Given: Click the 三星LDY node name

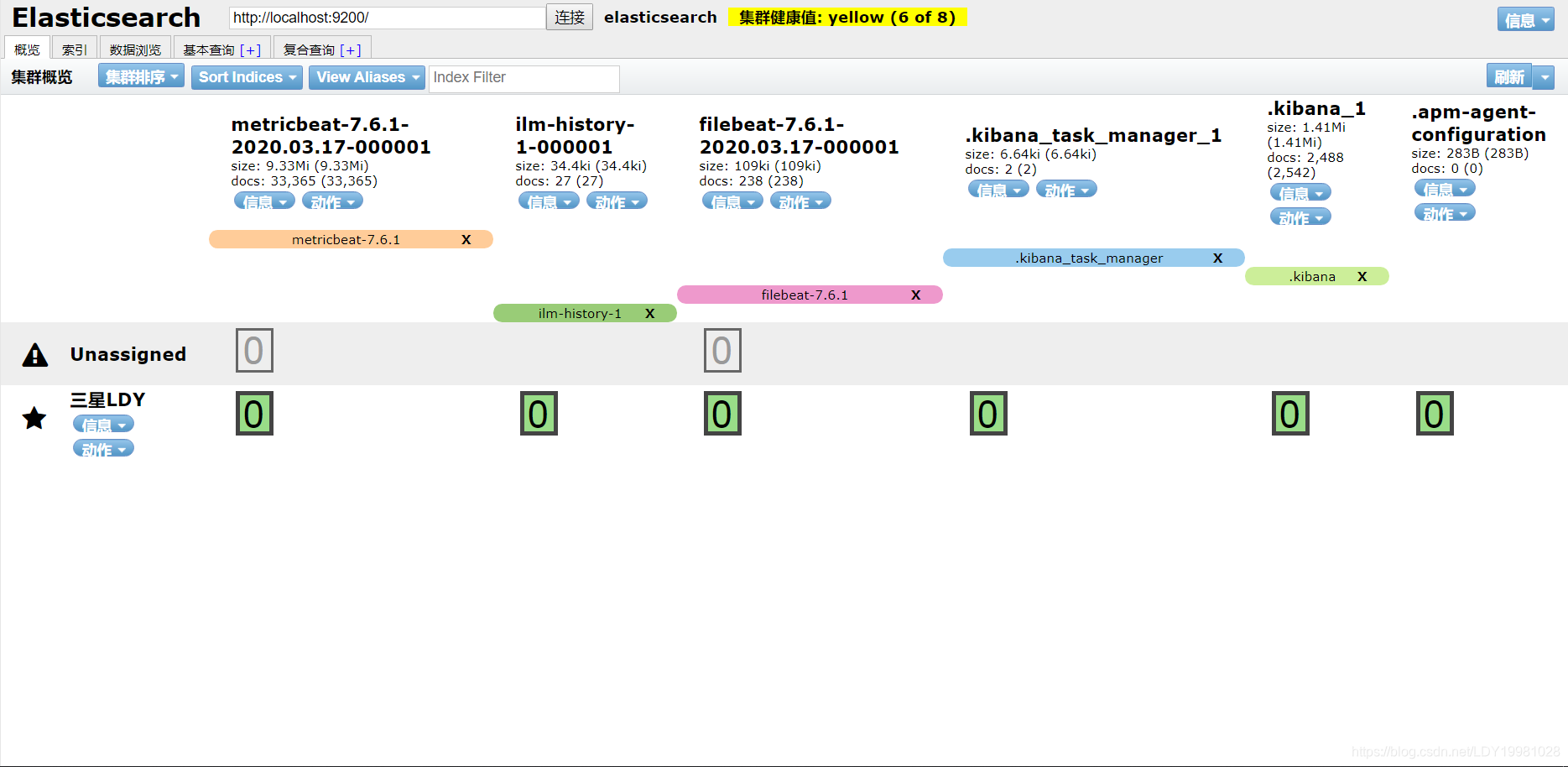Looking at the screenshot, I should (107, 399).
